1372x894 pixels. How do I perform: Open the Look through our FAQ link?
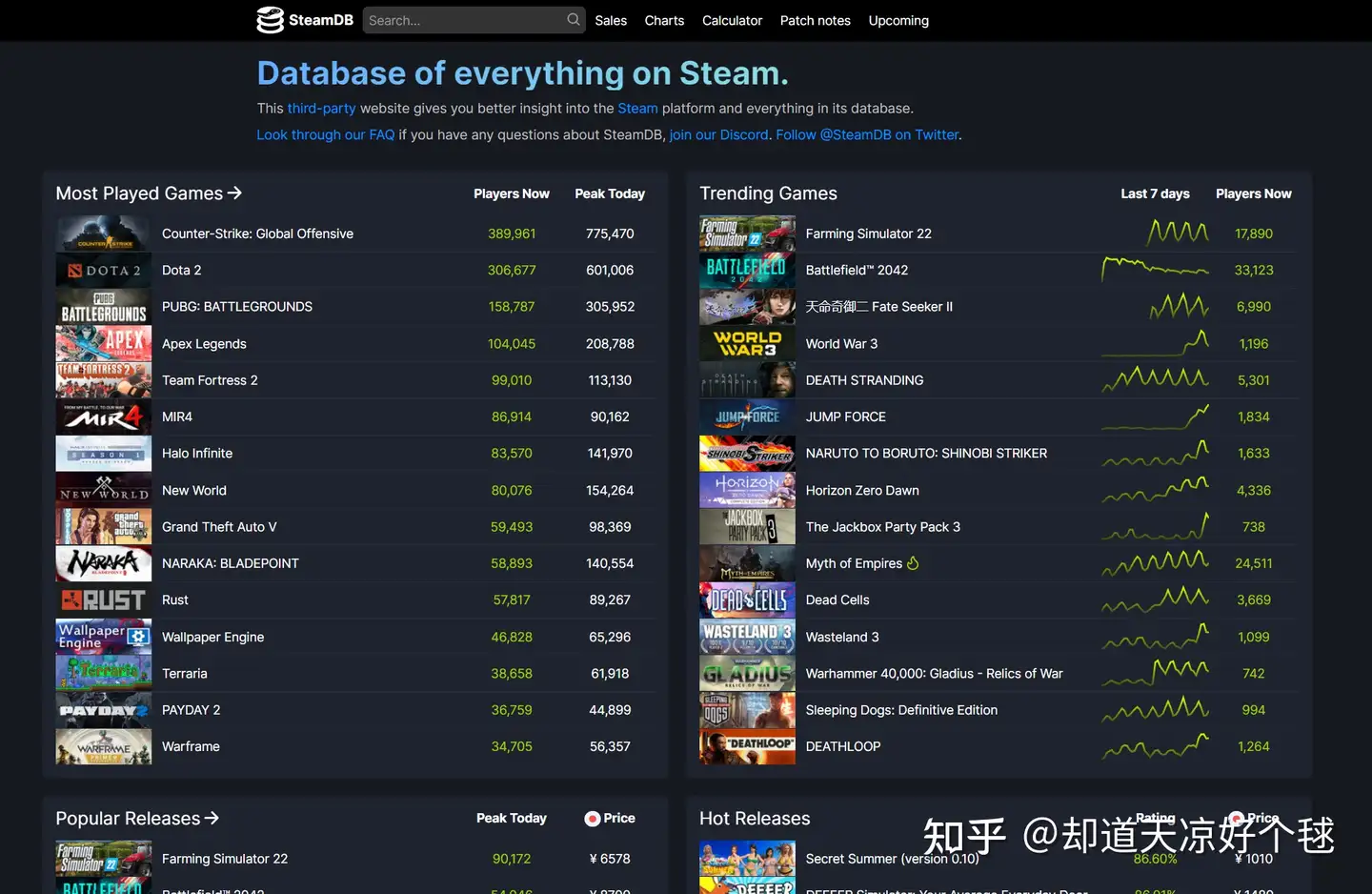(x=325, y=134)
